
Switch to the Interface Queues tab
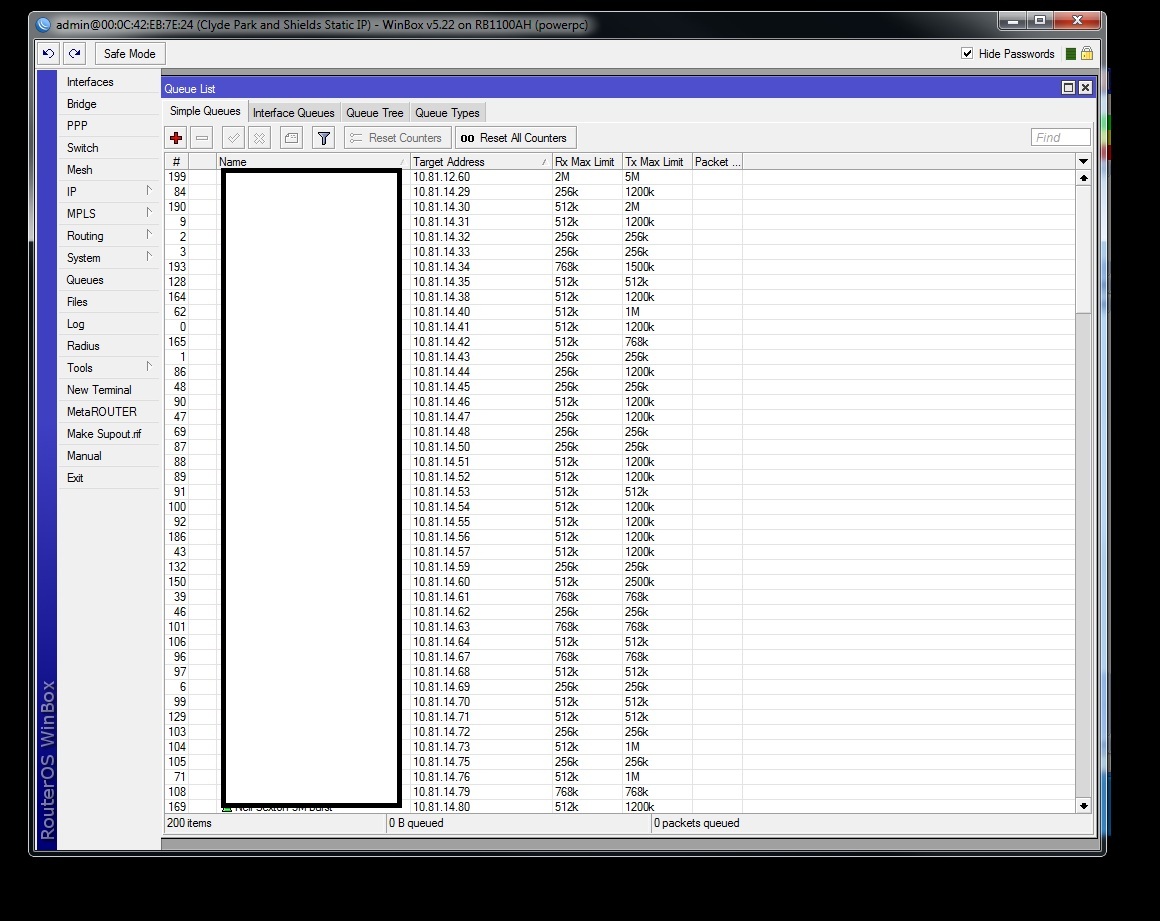pyautogui.click(x=294, y=112)
